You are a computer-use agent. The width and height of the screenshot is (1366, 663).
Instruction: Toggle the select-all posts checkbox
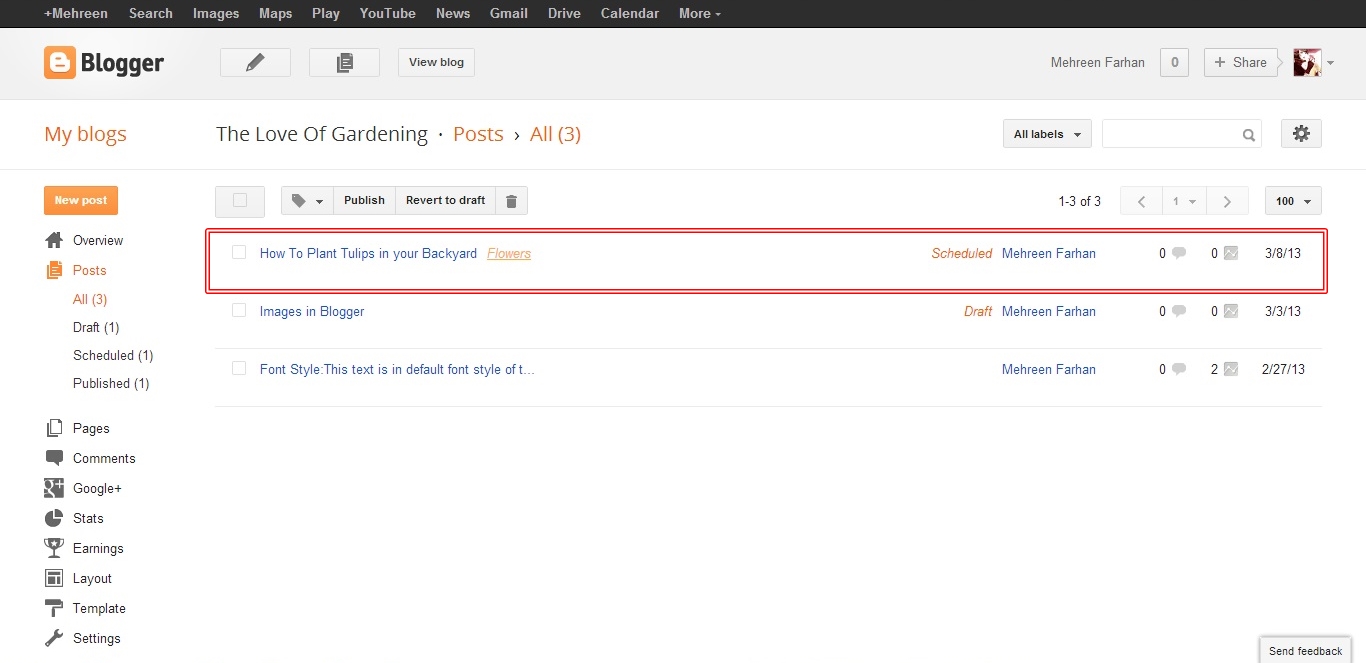tap(240, 201)
